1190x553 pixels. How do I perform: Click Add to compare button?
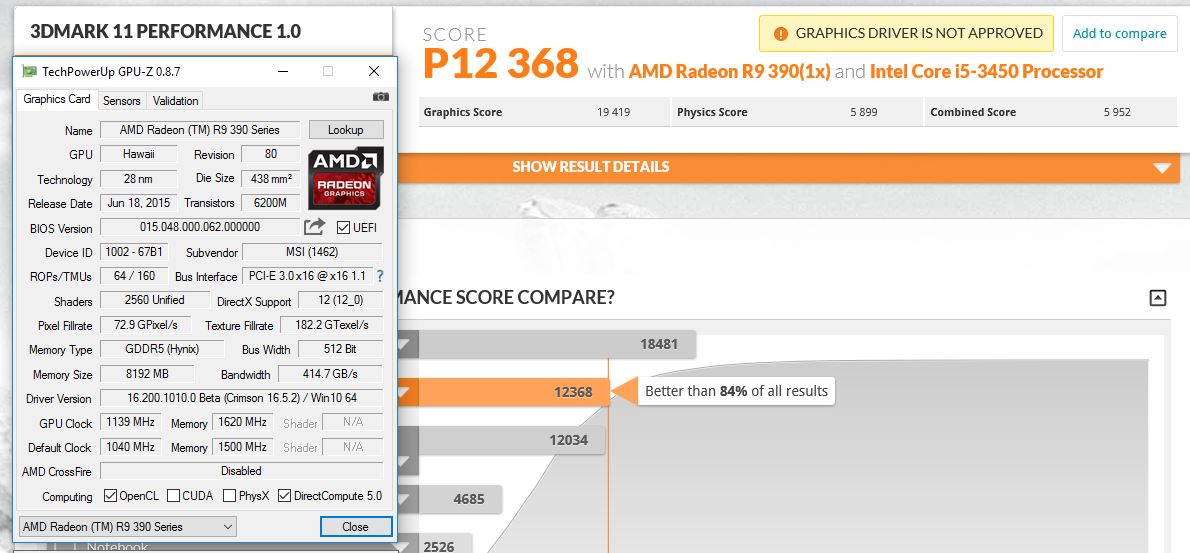point(1119,33)
